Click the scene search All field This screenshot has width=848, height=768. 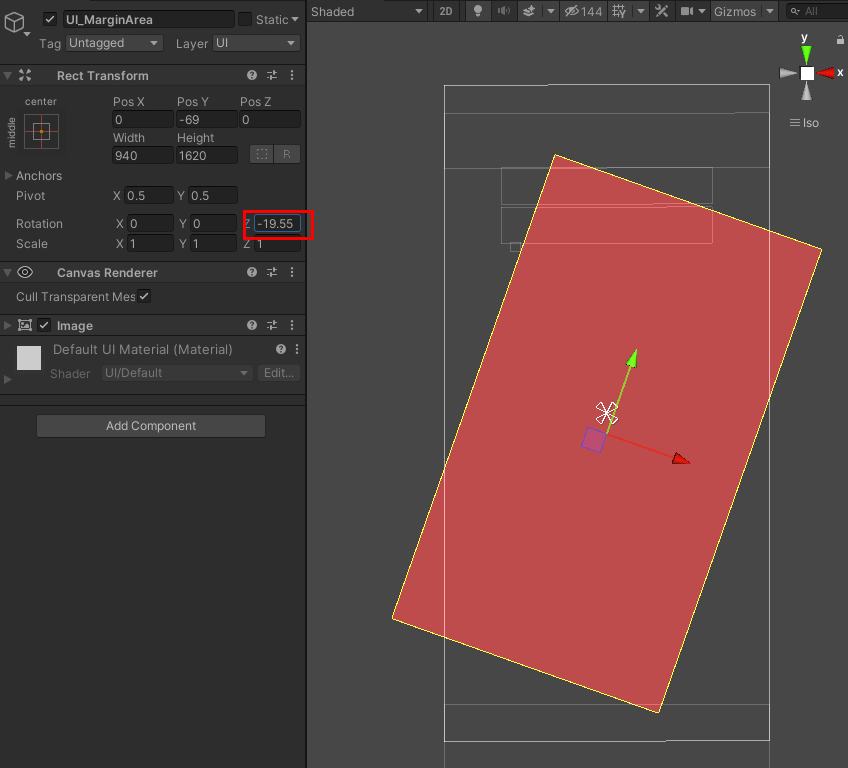(x=817, y=11)
